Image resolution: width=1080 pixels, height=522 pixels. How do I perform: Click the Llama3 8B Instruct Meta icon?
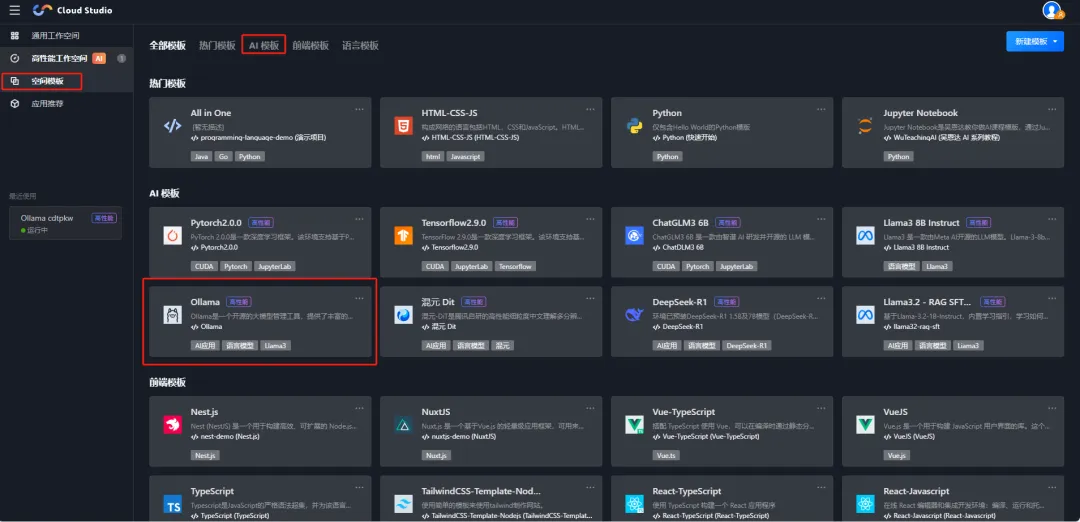tap(865, 236)
